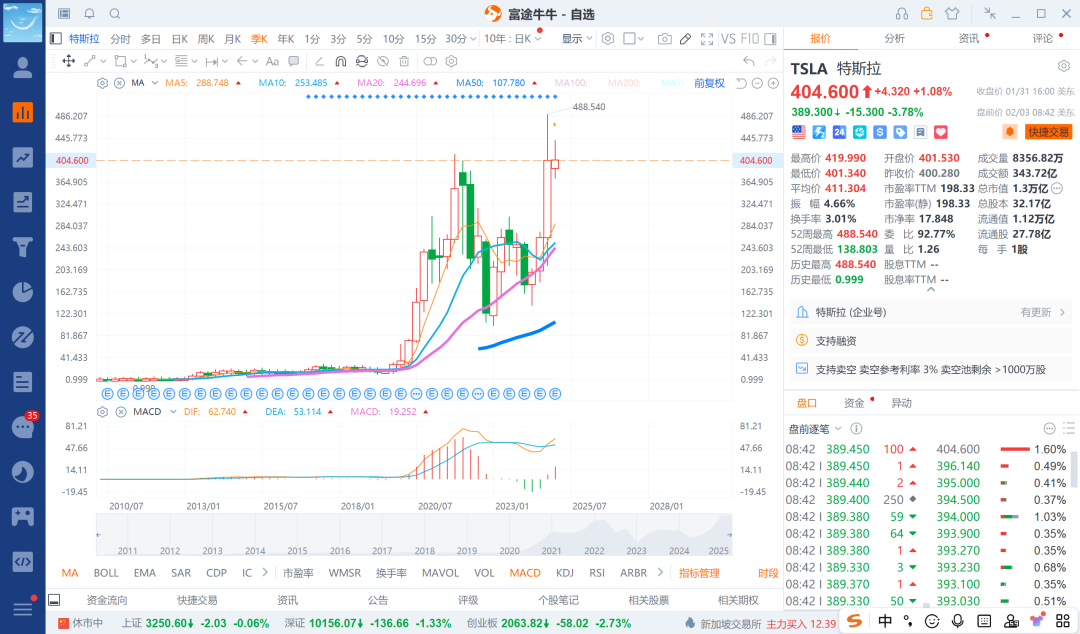Image resolution: width=1080 pixels, height=634 pixels.
Task: Toggle the link/overlay tool in drawing toolbar
Action: (x=430, y=61)
